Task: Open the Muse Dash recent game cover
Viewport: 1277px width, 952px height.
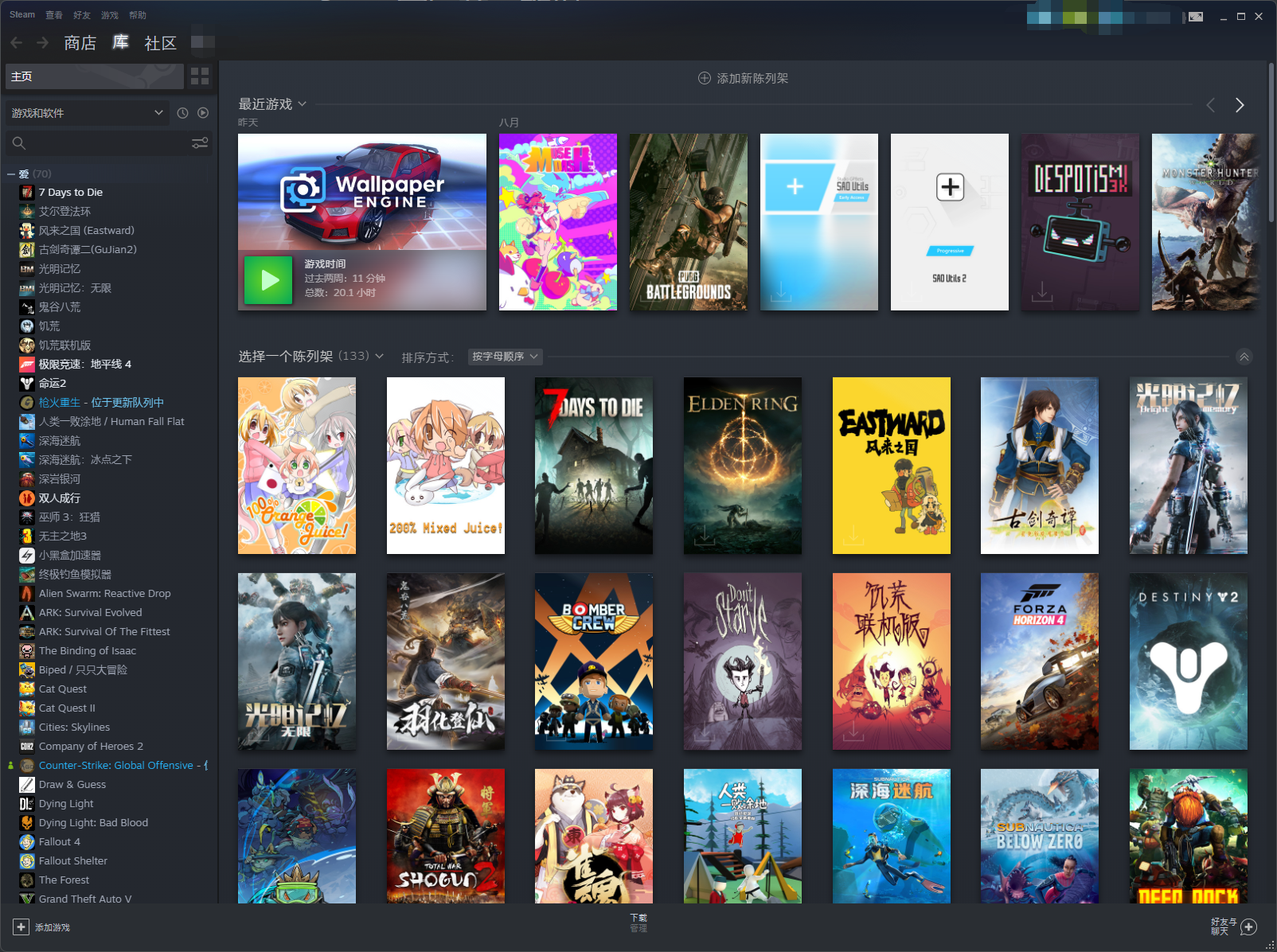Action: (x=558, y=222)
